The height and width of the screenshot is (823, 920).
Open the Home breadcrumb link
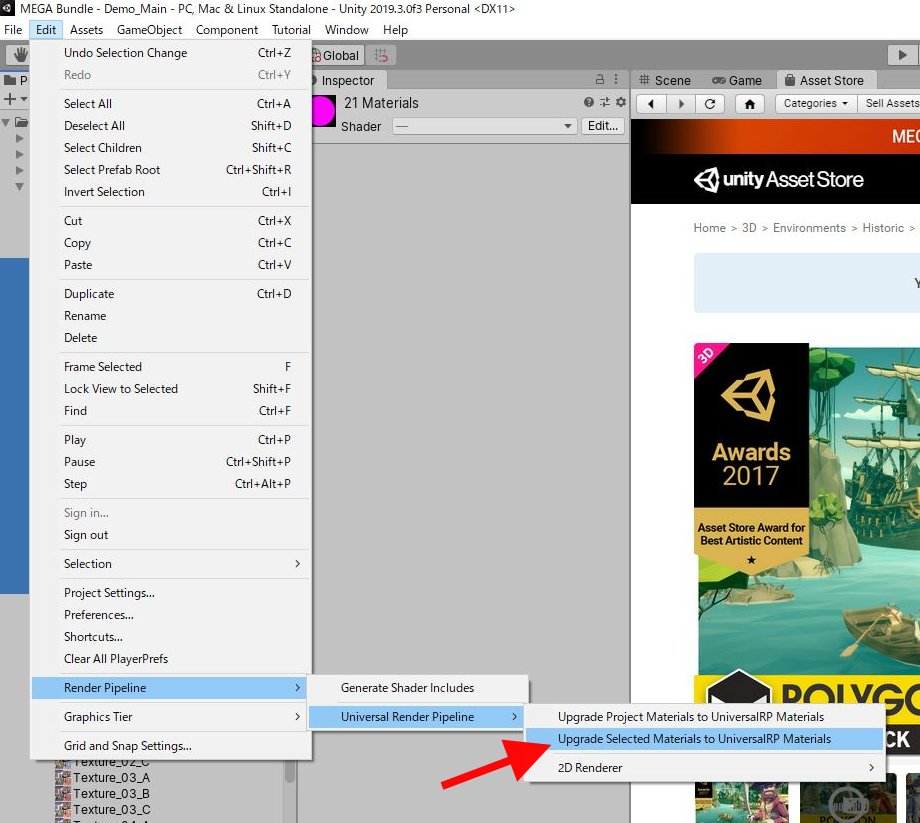709,228
